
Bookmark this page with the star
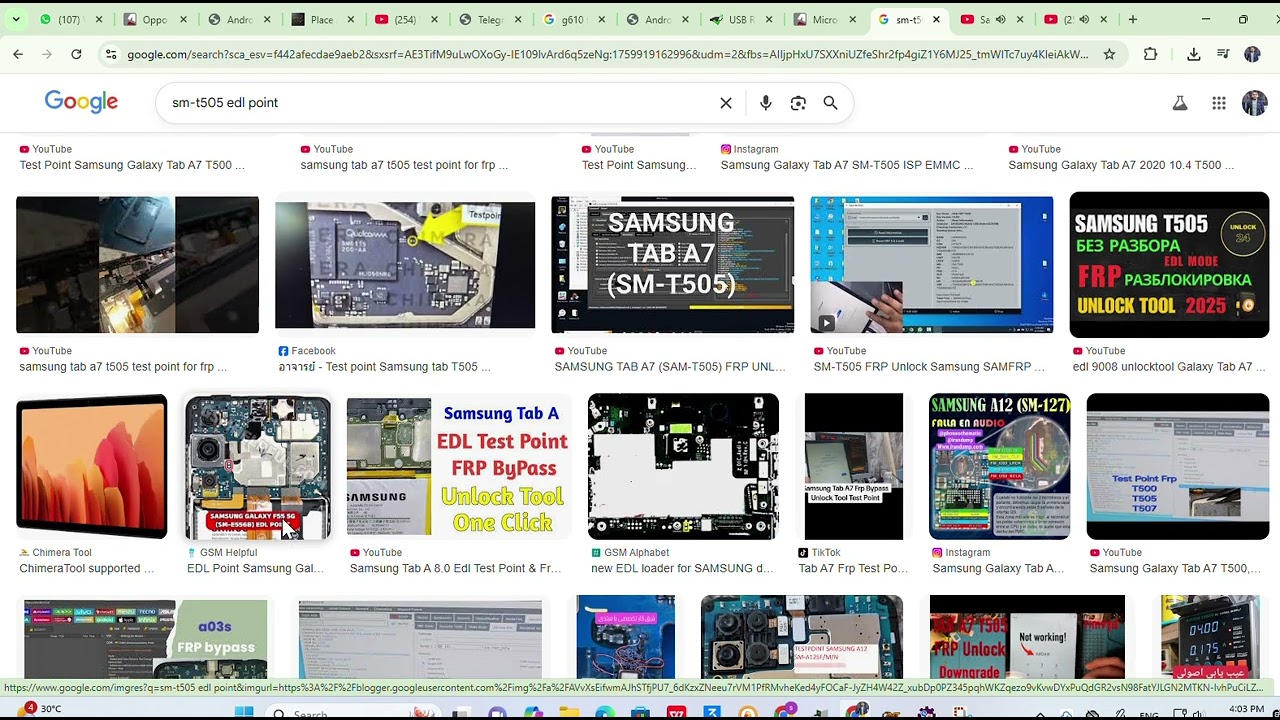coord(1109,55)
